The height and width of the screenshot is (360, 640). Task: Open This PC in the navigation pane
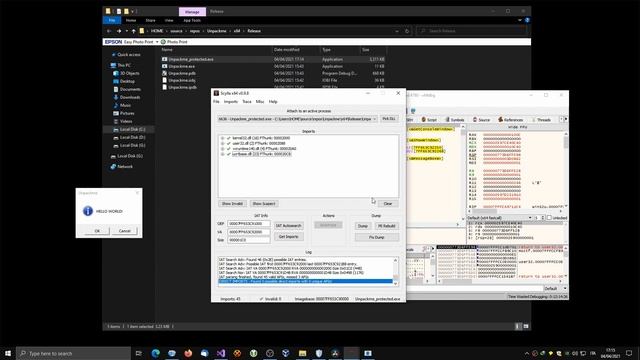(124, 65)
